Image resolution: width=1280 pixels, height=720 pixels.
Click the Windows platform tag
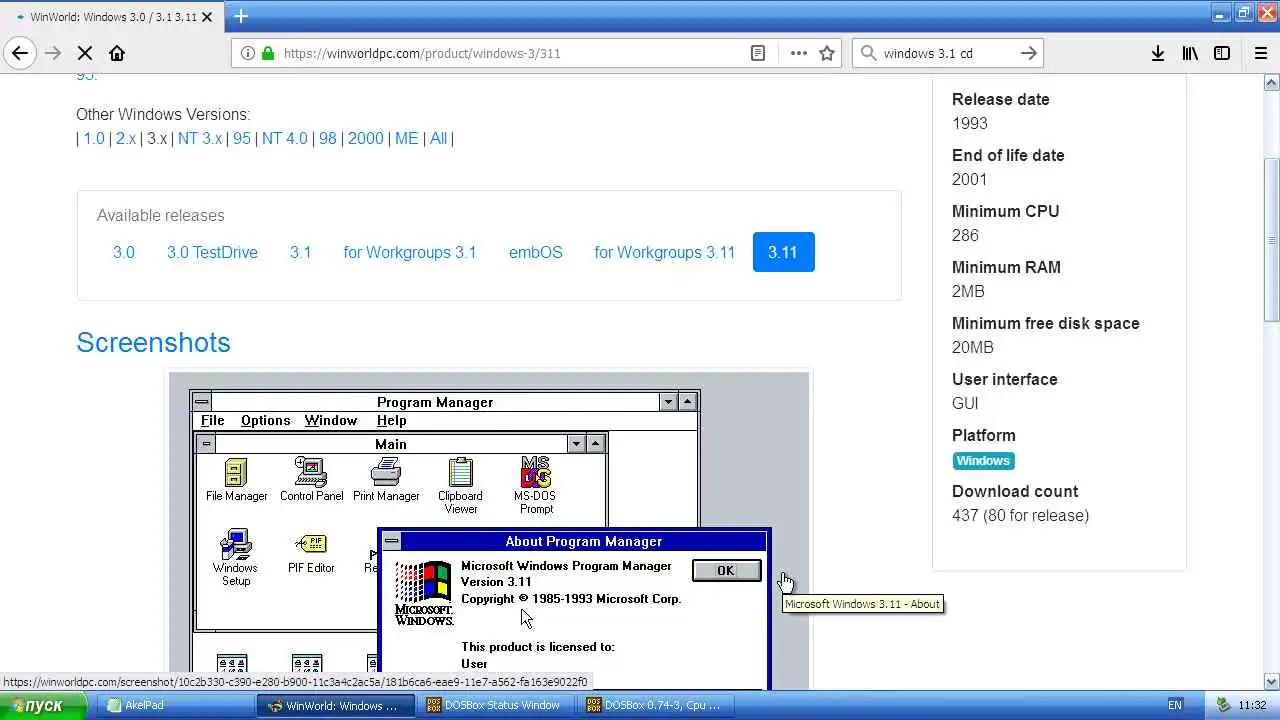click(x=984, y=461)
